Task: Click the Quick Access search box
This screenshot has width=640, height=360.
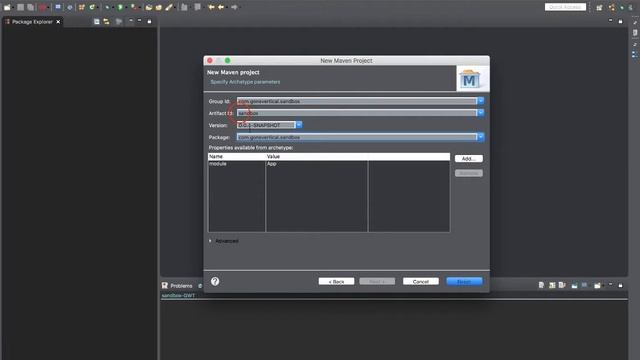Action: point(565,7)
